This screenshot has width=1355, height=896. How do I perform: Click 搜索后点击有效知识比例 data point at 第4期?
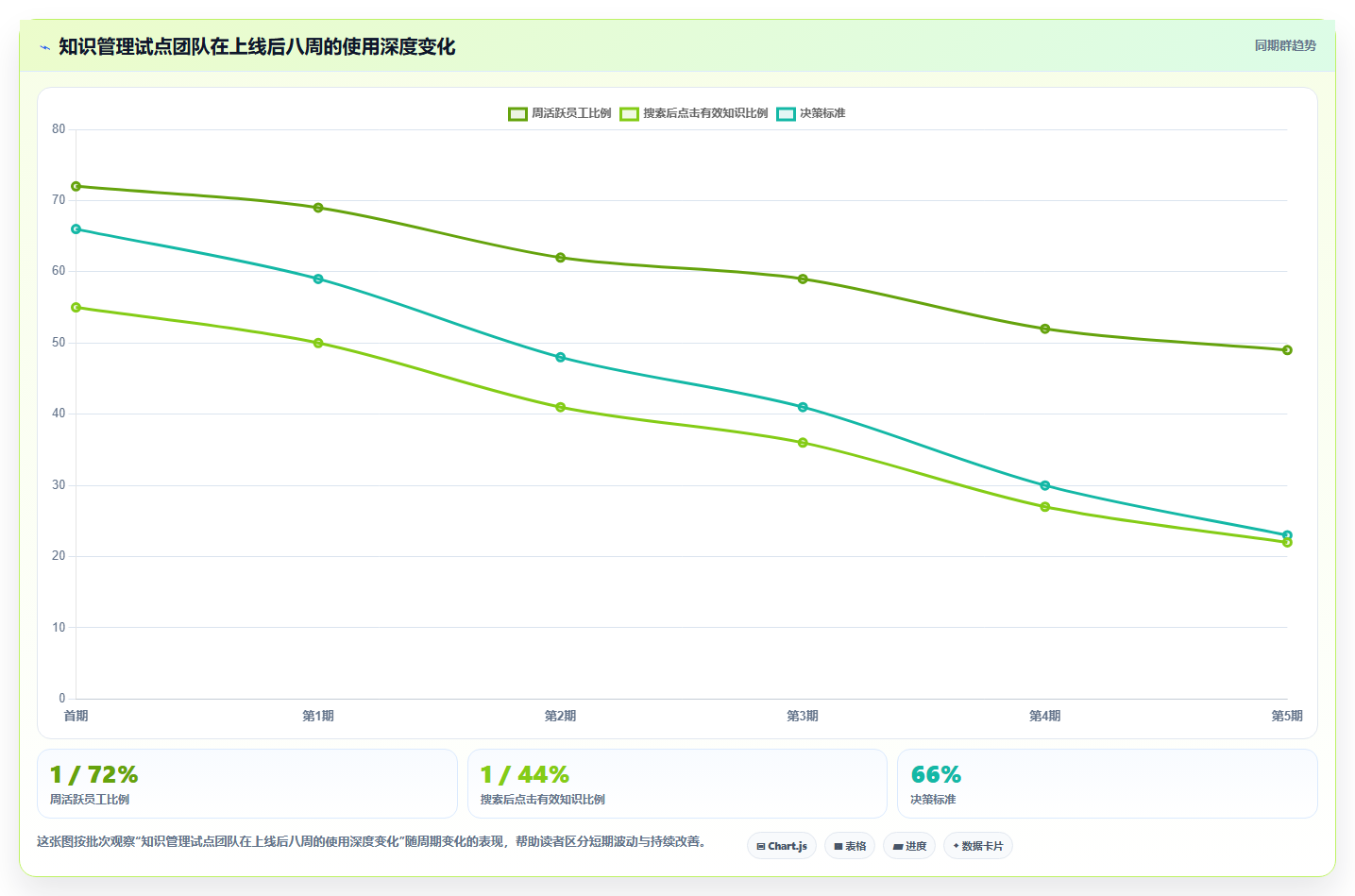pos(1044,507)
